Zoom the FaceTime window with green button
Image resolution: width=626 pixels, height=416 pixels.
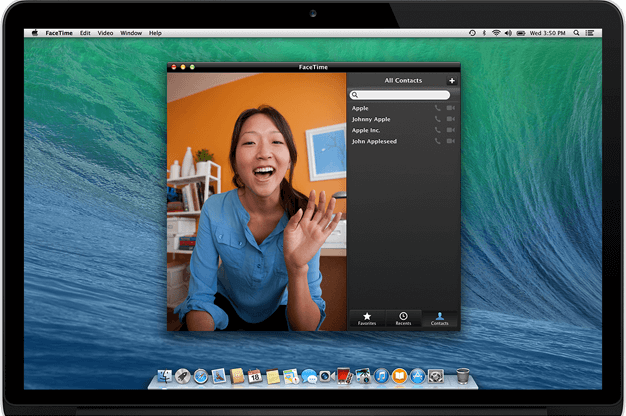192,67
